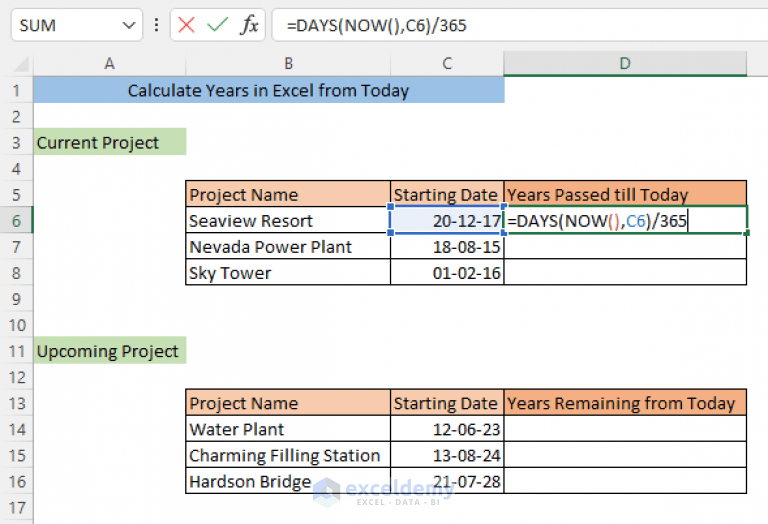768x524 pixels.
Task: Select row 8 header
Action: tap(17, 273)
